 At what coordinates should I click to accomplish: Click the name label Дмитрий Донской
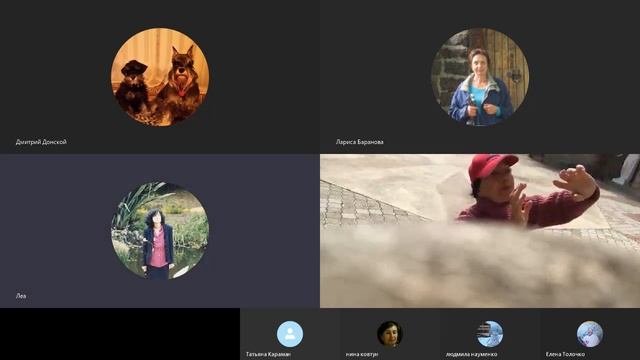(x=41, y=142)
